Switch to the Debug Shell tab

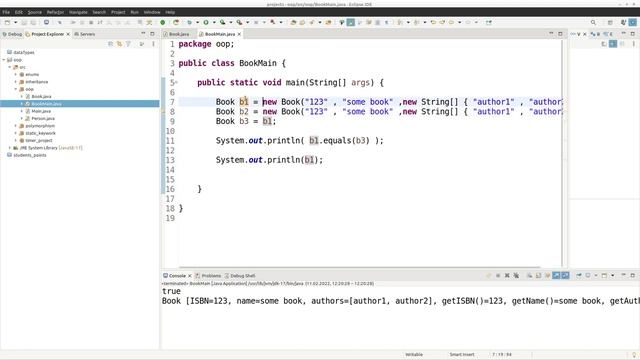point(240,276)
